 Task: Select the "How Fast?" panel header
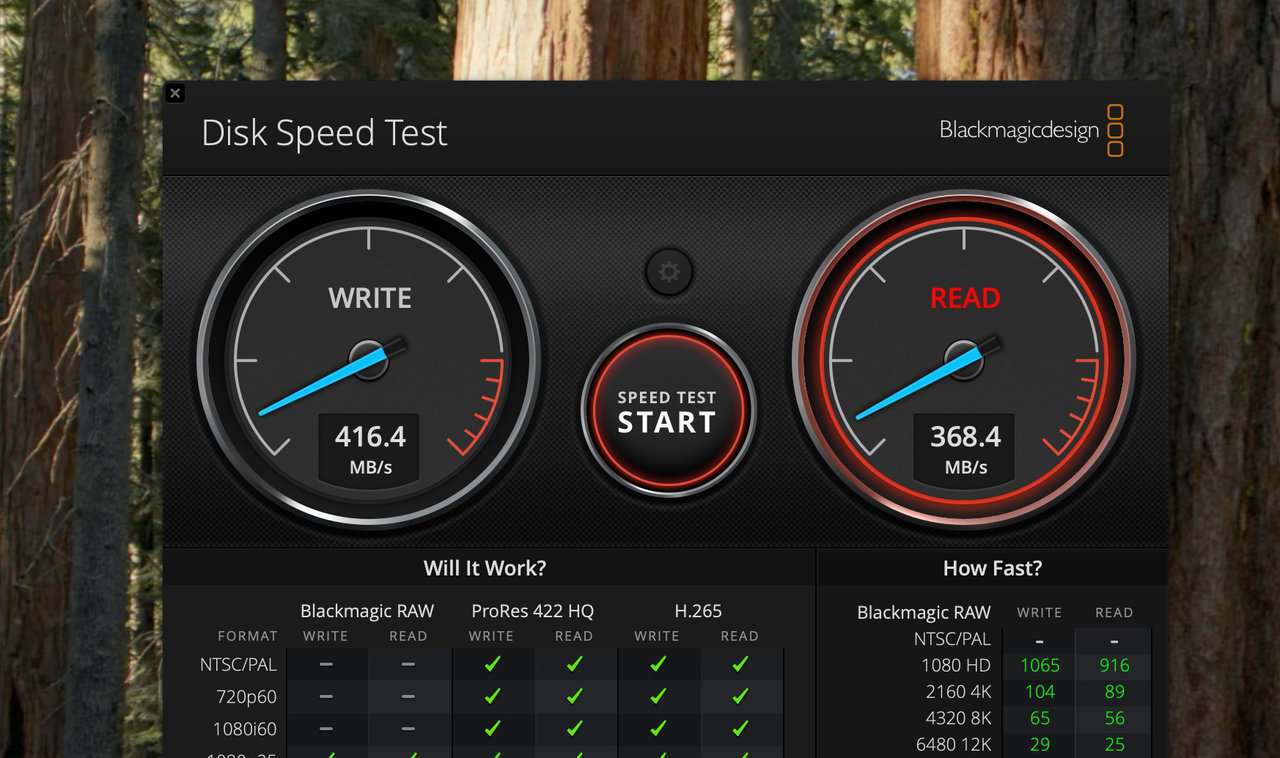click(992, 568)
